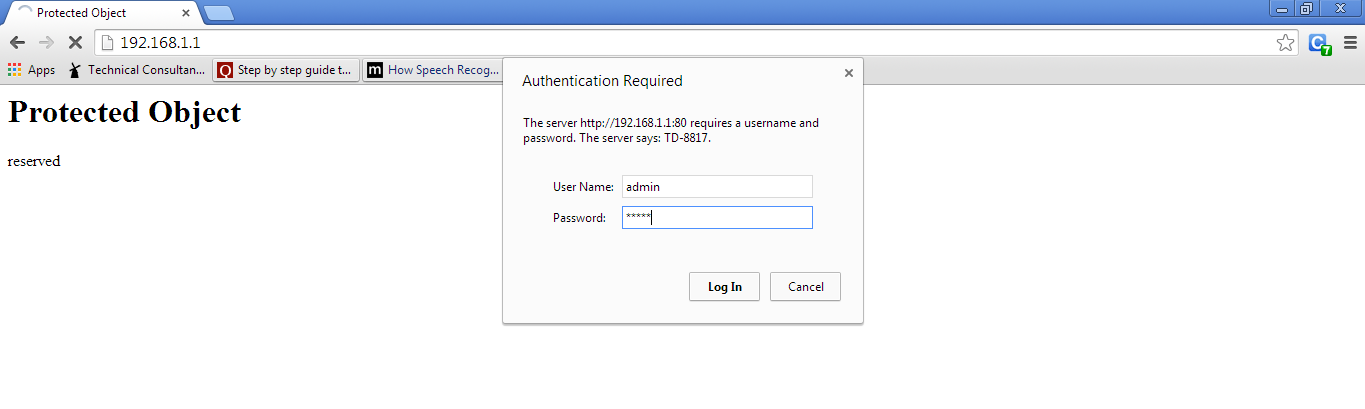The image size is (1365, 409).
Task: Go back using the browser back arrow
Action: coord(17,43)
